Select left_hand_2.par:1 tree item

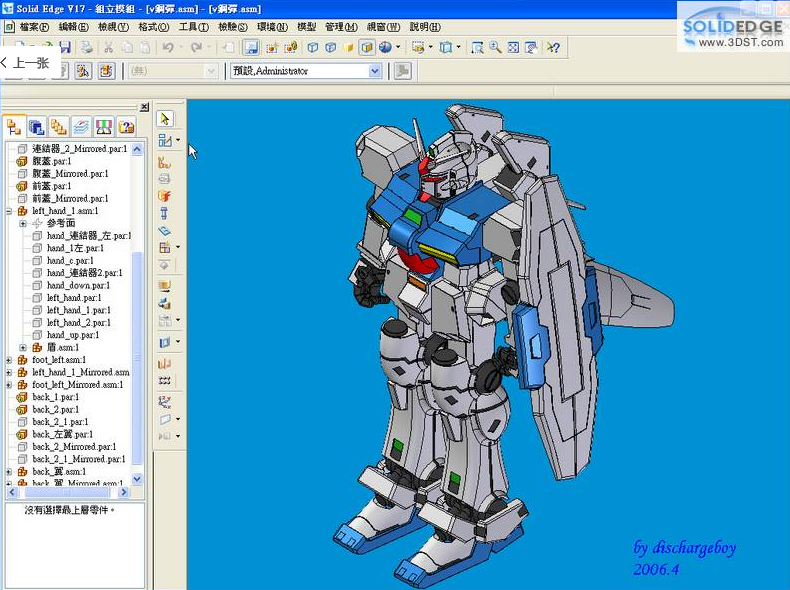pyautogui.click(x=79, y=323)
